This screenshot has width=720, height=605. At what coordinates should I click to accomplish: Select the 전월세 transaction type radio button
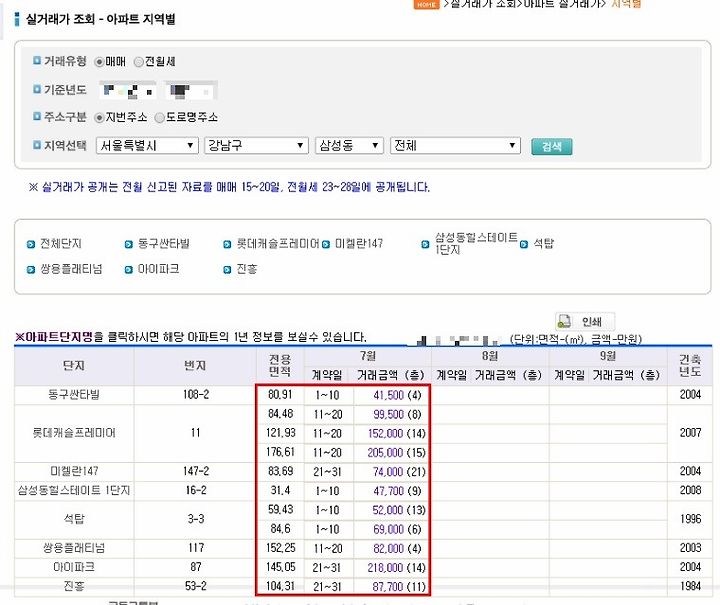tap(139, 62)
